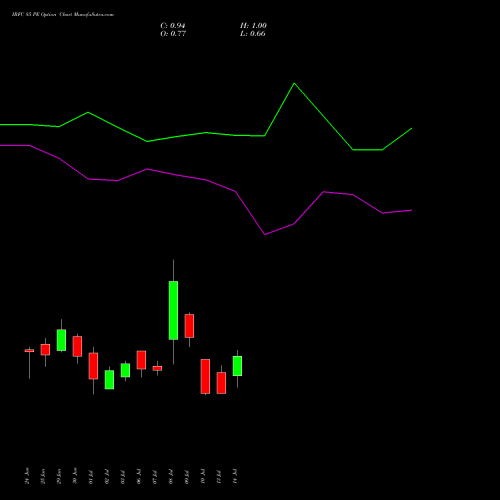Screen dimensions: 500x500
Task: Click the 14 Jul date axis label
Action: (x=235, y=476)
